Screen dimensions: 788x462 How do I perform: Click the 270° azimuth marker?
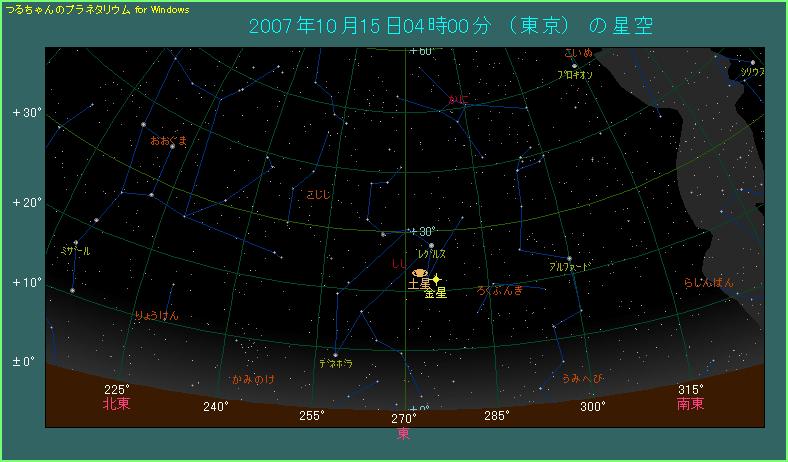coord(404,418)
